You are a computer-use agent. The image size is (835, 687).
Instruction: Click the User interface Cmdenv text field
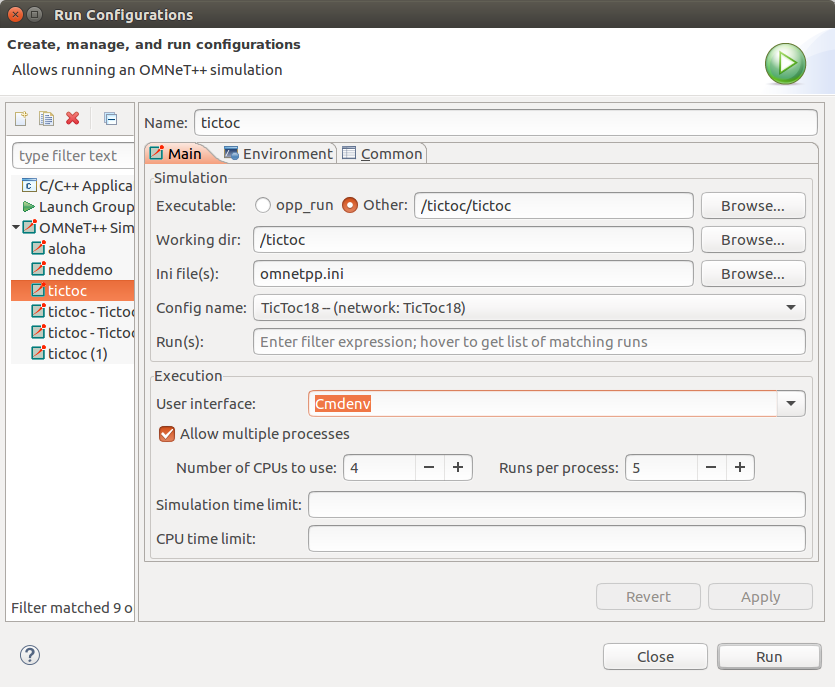click(543, 404)
